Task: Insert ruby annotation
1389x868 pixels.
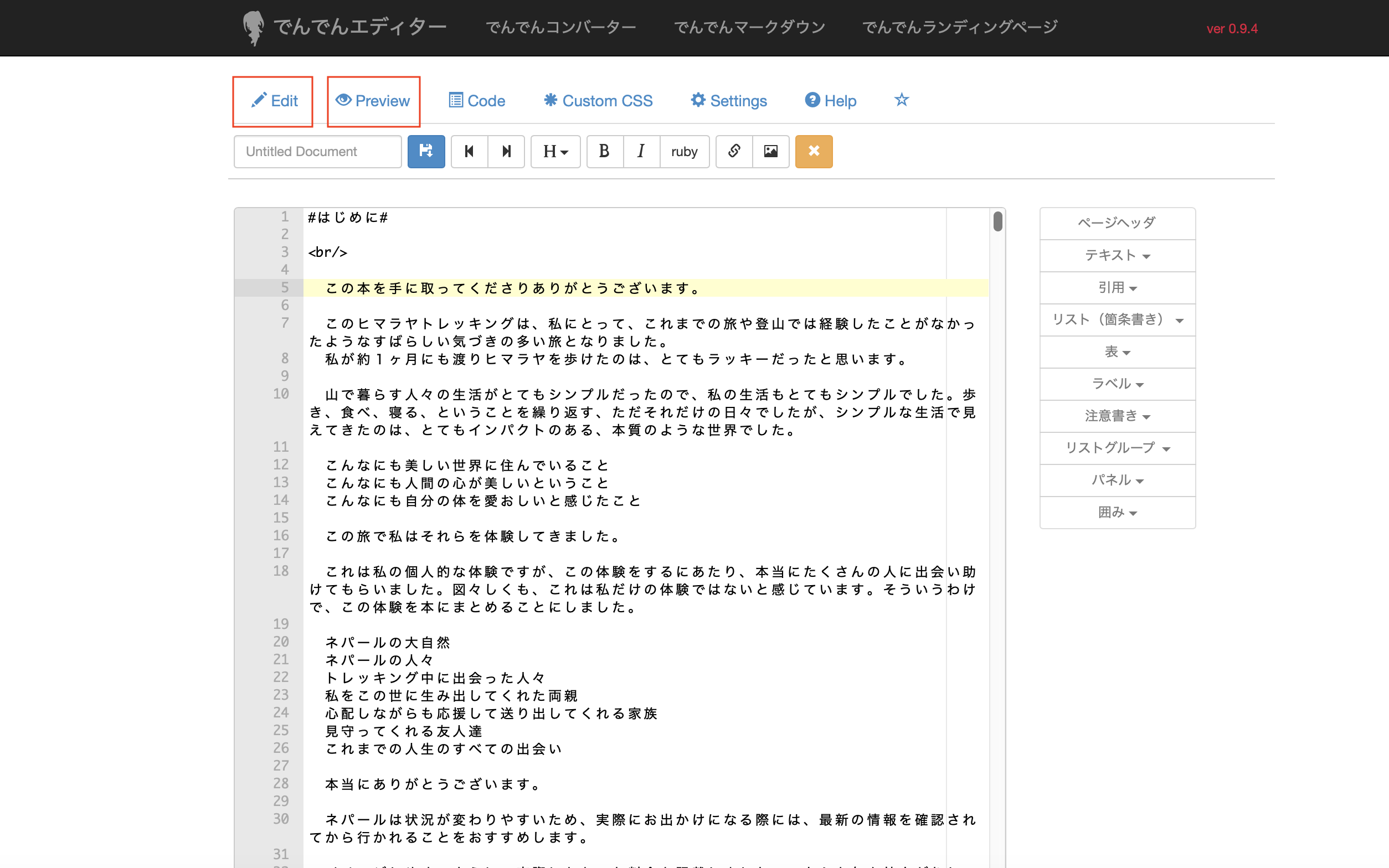Action: pyautogui.click(x=685, y=151)
